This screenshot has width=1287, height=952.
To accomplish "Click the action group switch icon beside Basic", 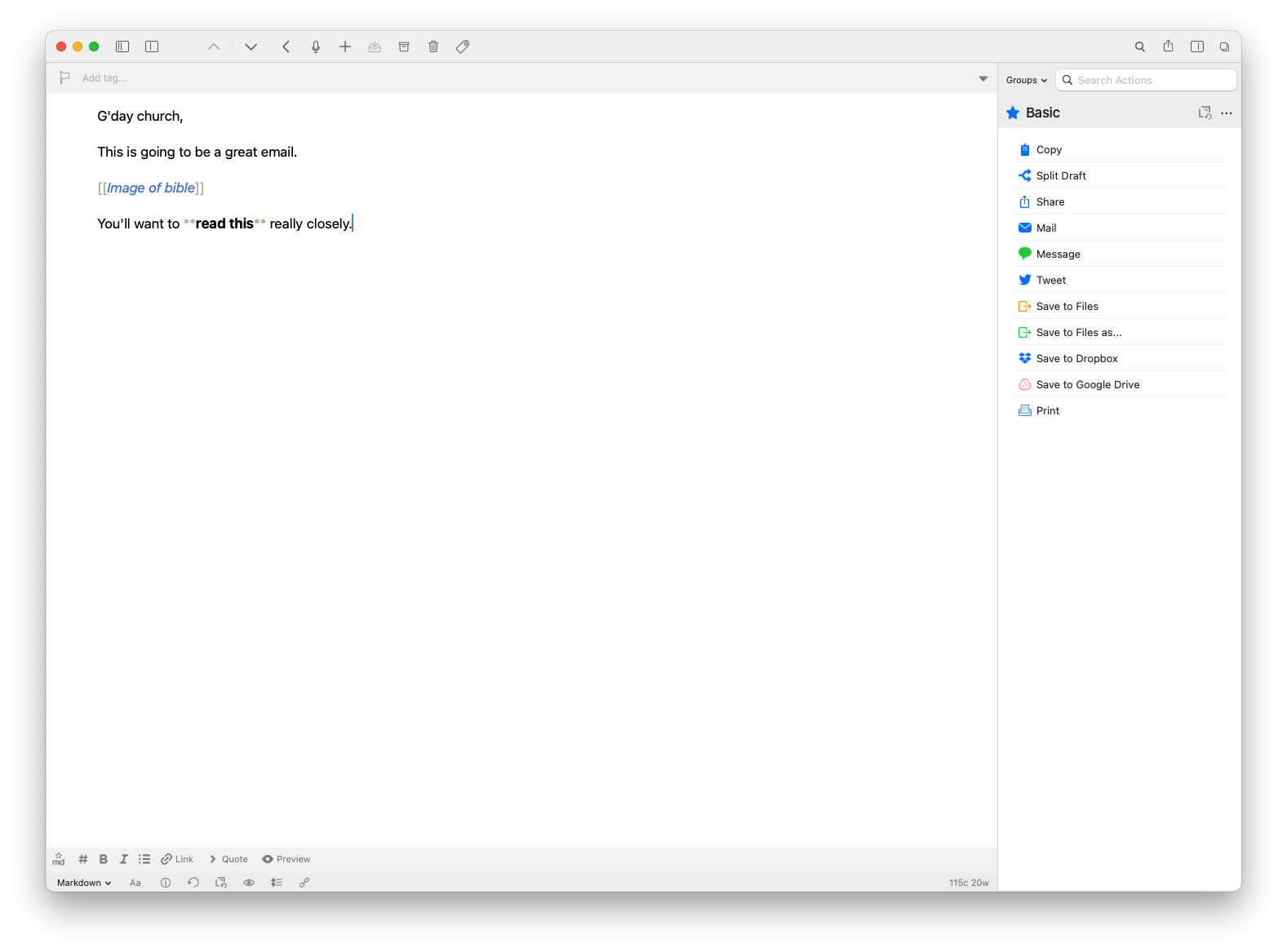I will [1205, 113].
